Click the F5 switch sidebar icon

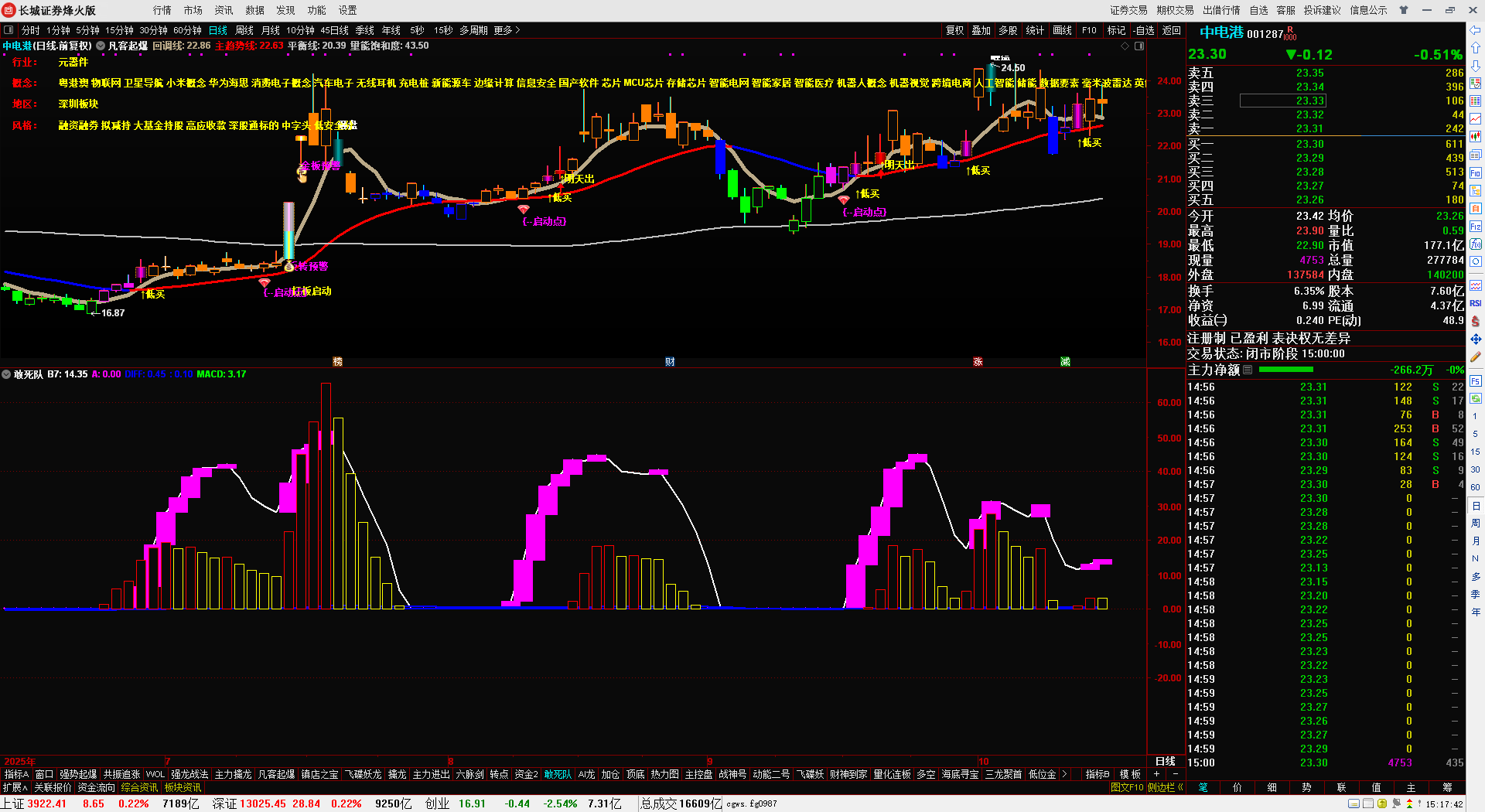(x=1476, y=381)
